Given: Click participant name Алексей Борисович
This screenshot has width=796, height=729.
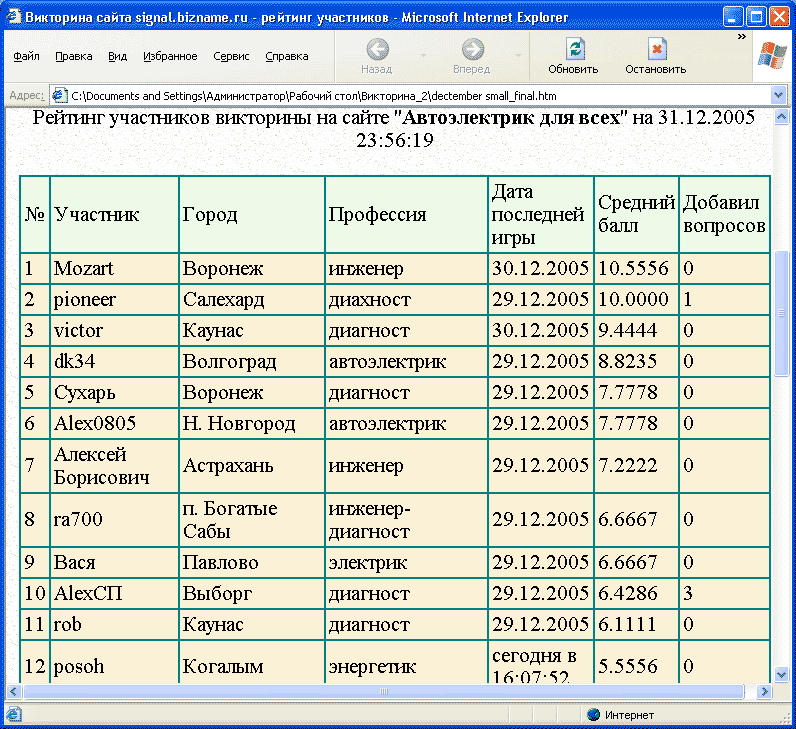Looking at the screenshot, I should (101, 466).
